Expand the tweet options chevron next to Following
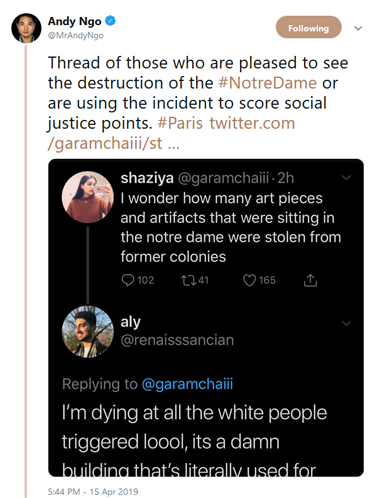 point(358,28)
